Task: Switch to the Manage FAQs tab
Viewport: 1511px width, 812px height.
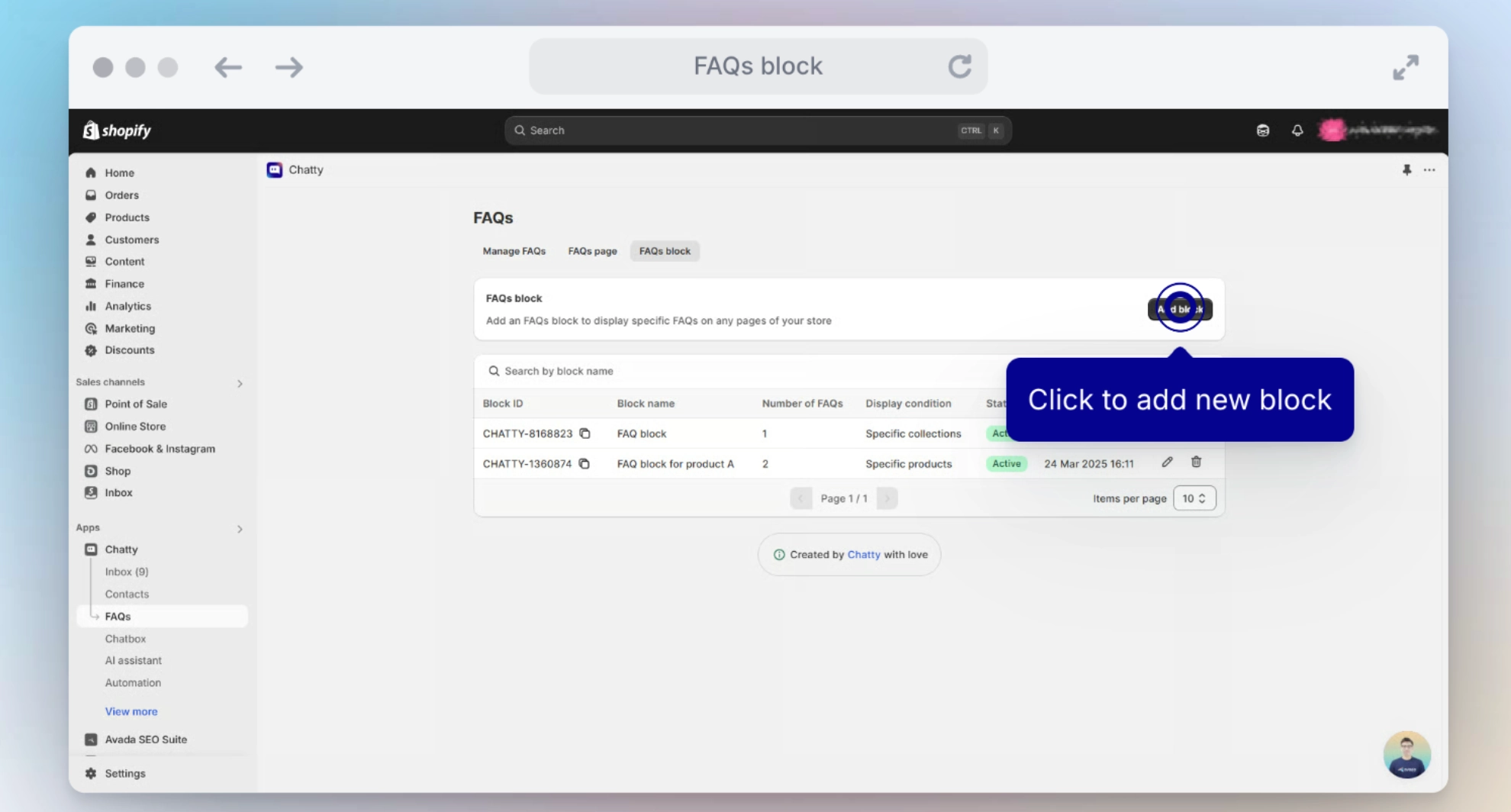Action: pyautogui.click(x=514, y=250)
